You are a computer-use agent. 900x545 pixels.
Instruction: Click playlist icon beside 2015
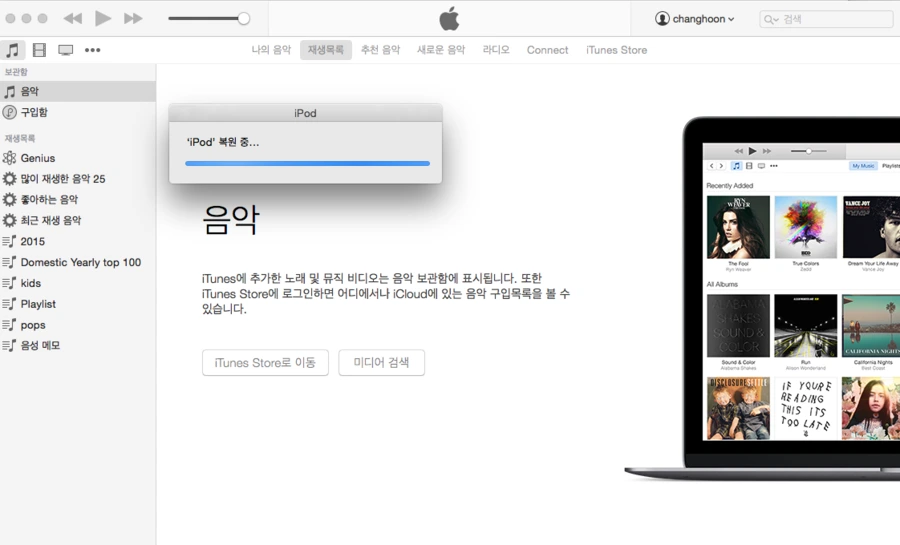coord(9,242)
